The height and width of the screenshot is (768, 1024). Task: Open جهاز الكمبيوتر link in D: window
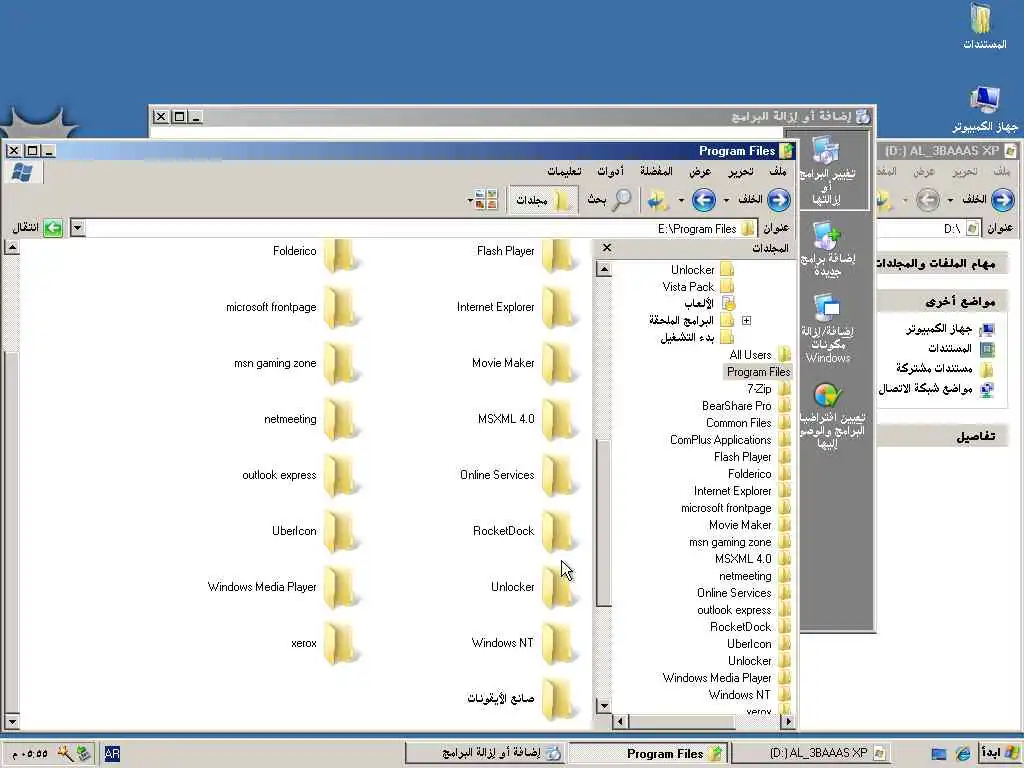coord(949,329)
